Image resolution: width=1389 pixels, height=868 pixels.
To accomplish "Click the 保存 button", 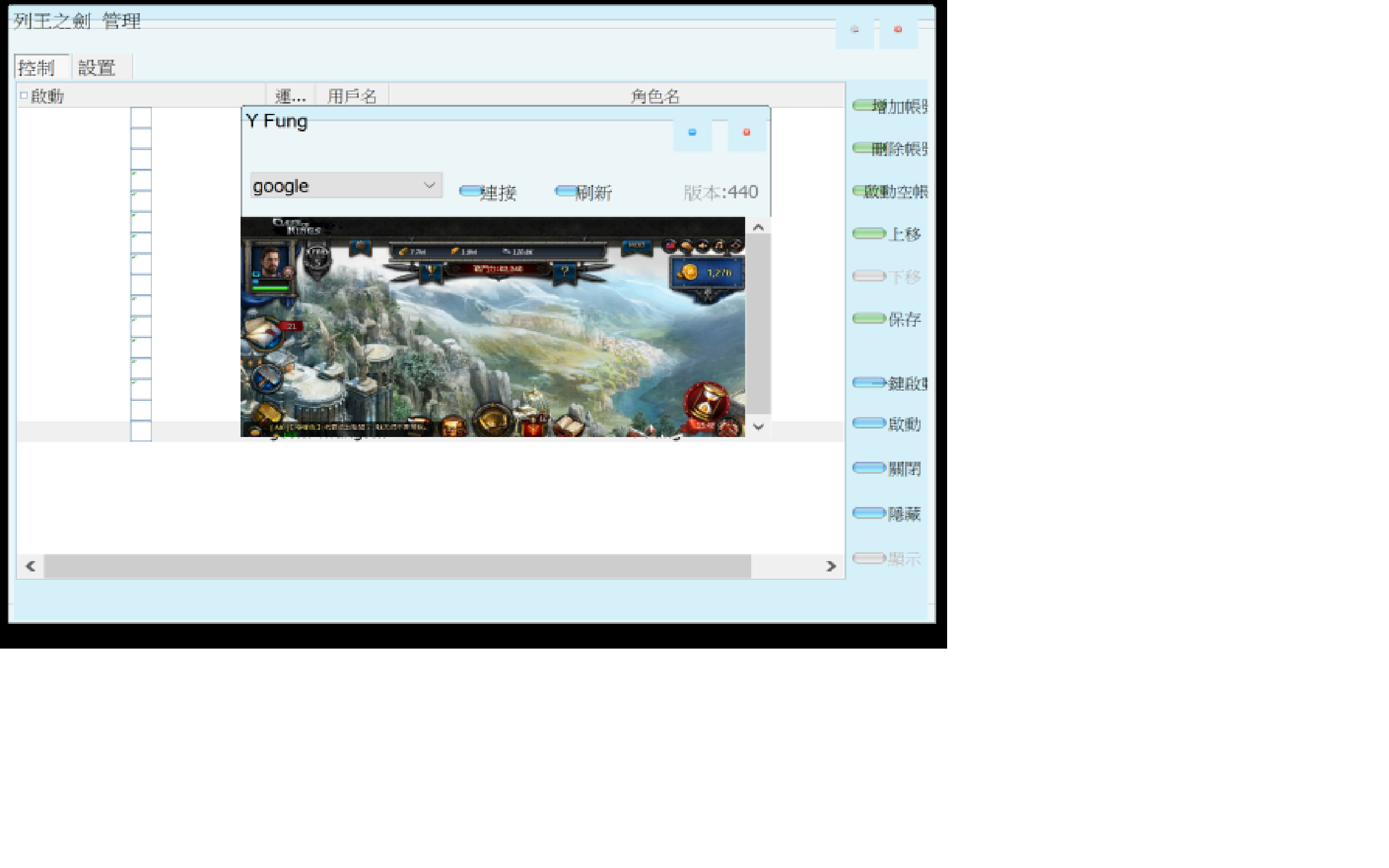I will (887, 318).
